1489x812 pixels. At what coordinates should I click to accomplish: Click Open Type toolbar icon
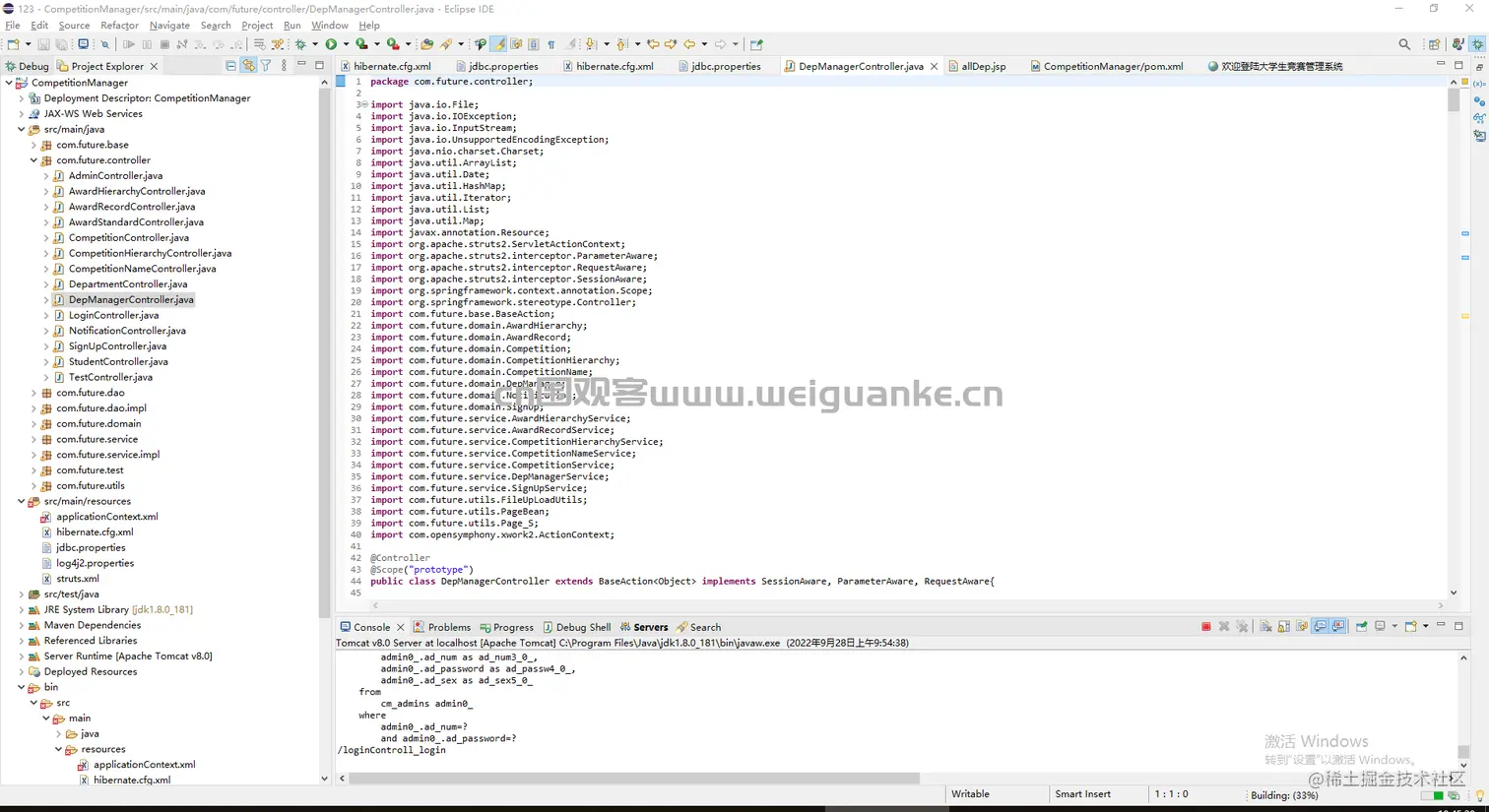point(426,44)
